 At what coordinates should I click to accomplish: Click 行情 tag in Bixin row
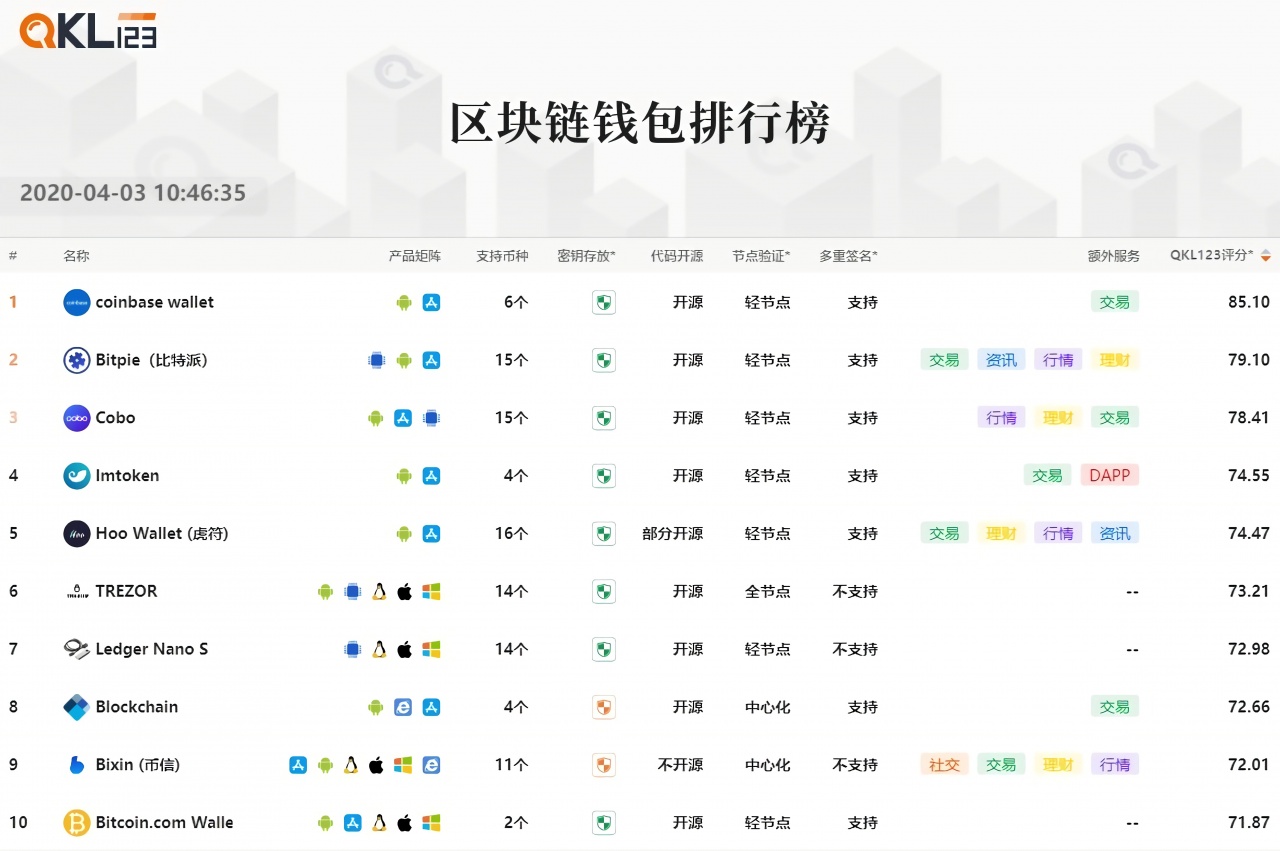[1115, 765]
